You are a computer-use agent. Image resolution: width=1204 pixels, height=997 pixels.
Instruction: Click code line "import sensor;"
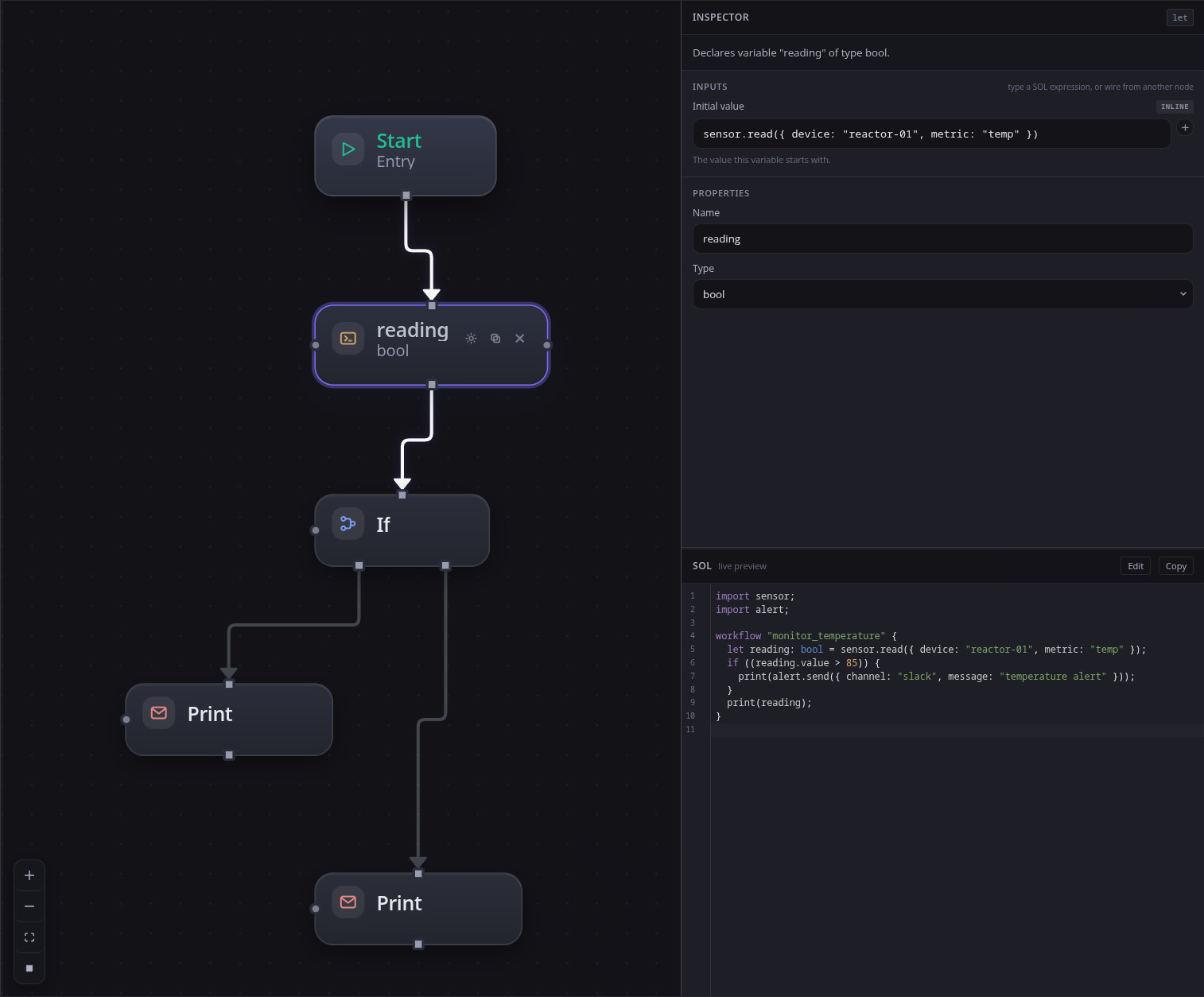click(x=755, y=596)
